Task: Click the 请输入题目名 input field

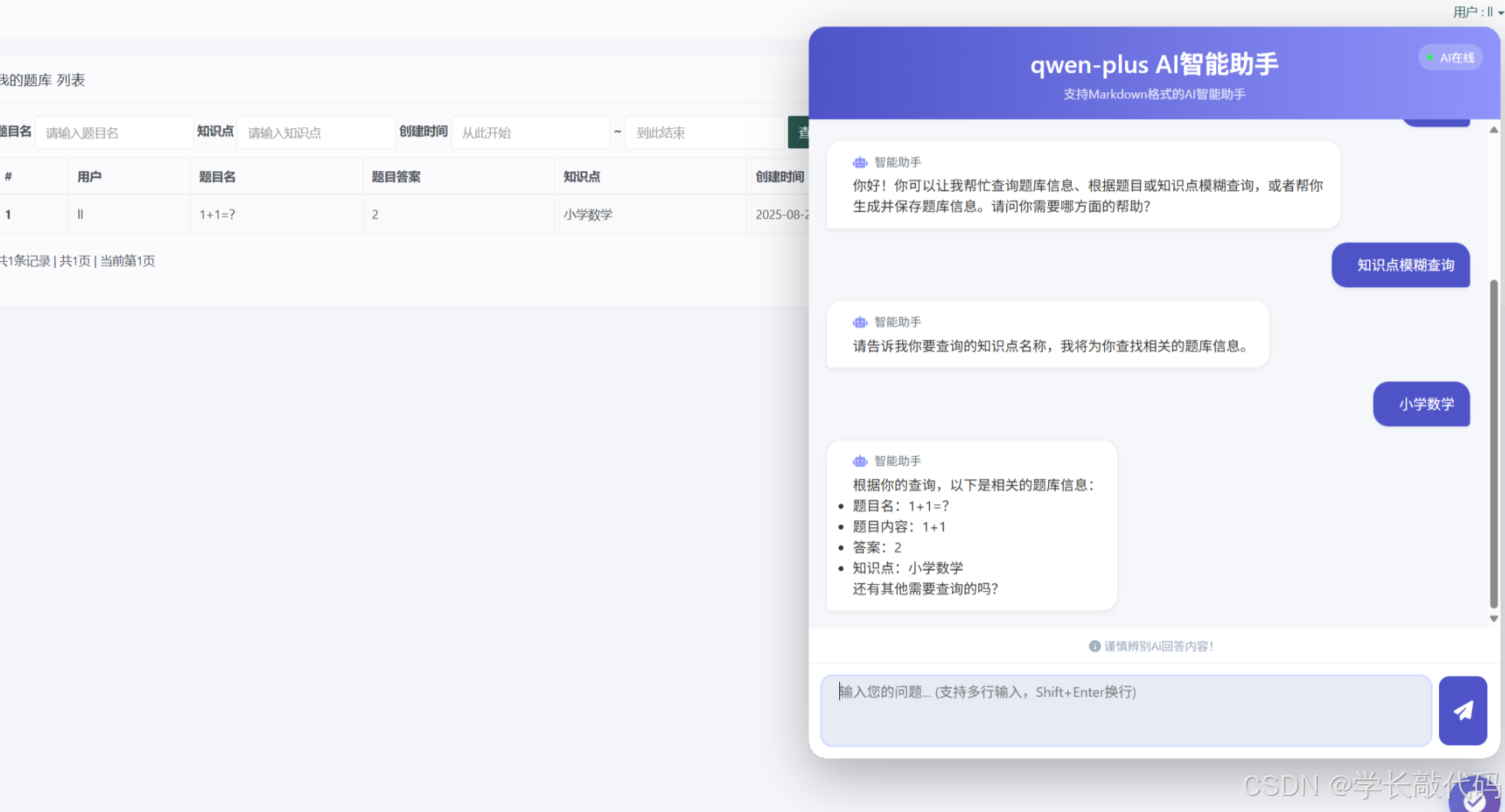Action: tap(114, 132)
